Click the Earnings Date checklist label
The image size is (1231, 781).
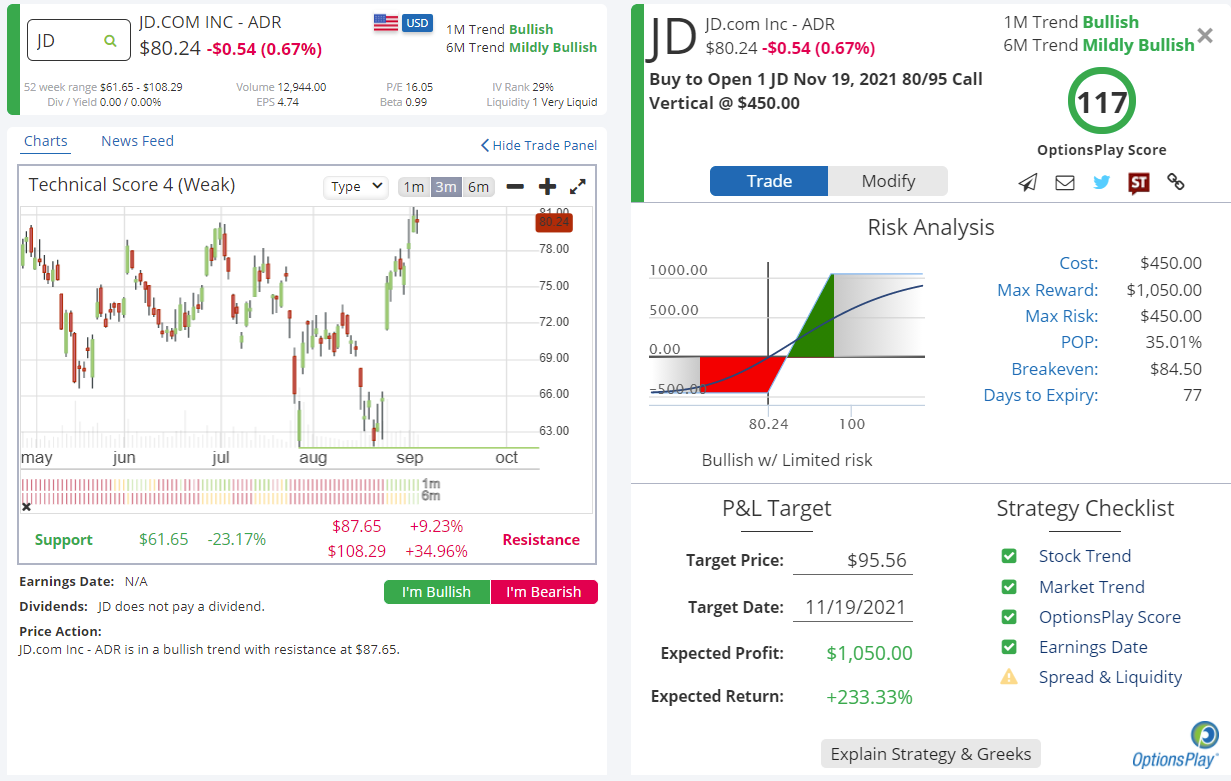1093,647
